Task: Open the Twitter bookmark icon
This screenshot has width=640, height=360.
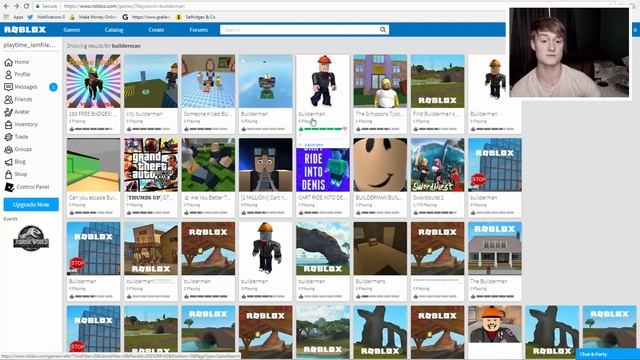Action: coord(30,17)
